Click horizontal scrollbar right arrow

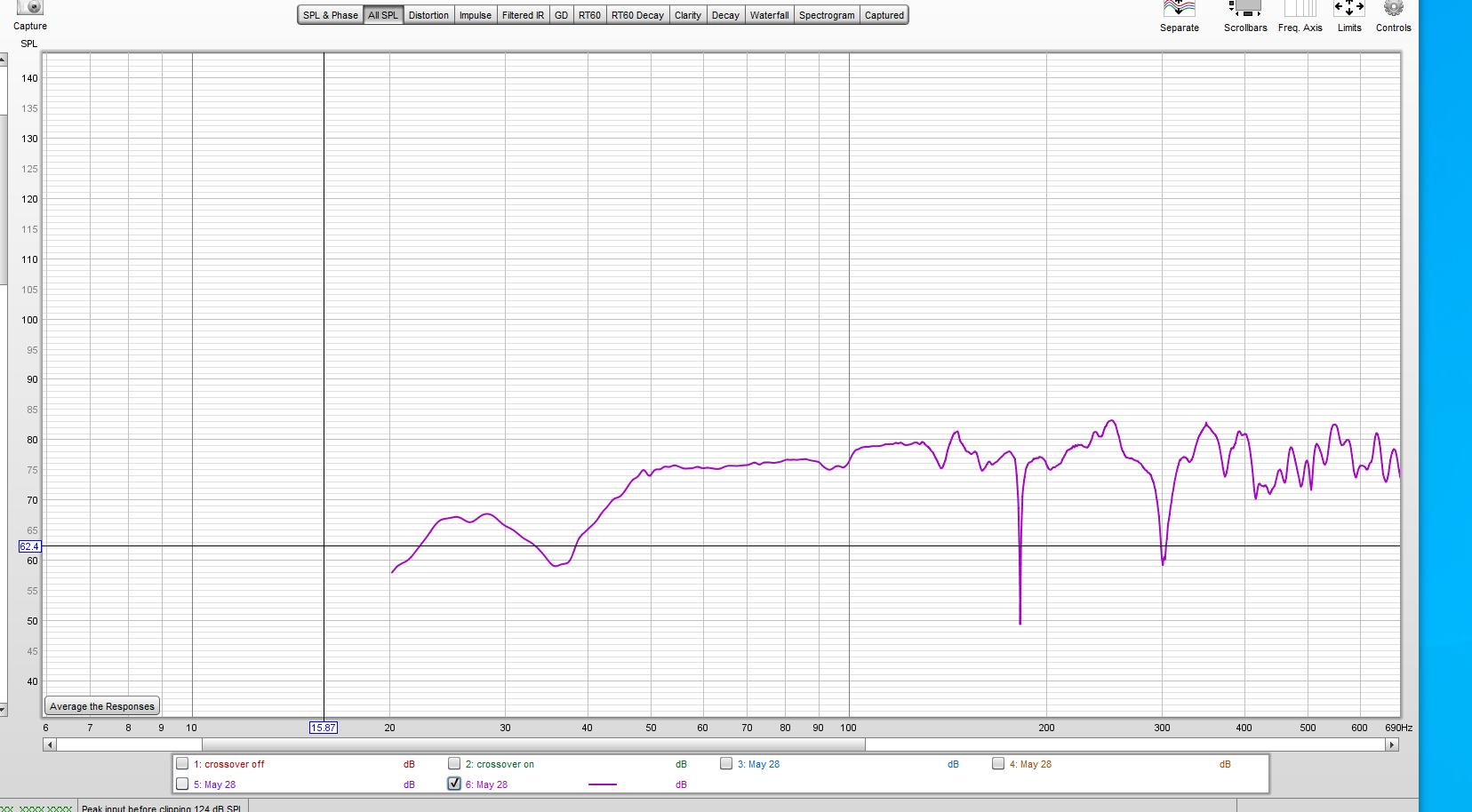coord(1392,744)
